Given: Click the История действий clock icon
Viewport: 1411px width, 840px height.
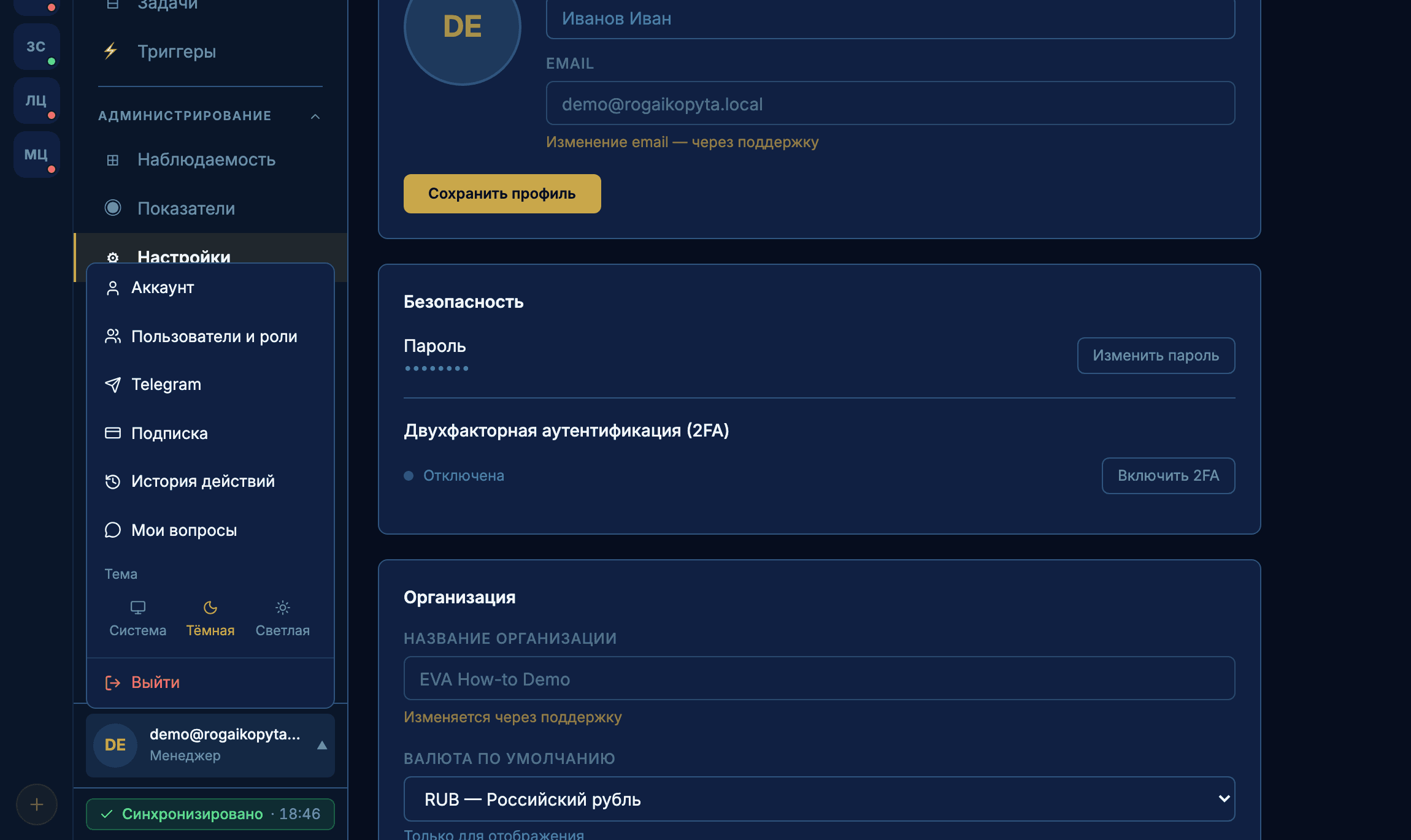Looking at the screenshot, I should tap(113, 481).
